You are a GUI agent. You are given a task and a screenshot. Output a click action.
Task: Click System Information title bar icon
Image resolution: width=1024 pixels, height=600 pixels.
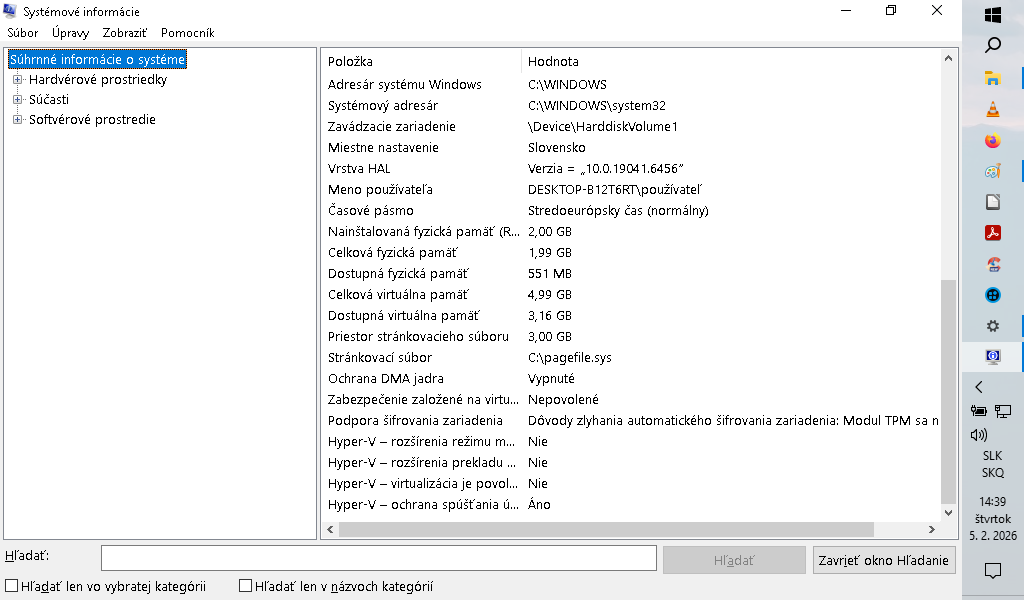(x=10, y=11)
